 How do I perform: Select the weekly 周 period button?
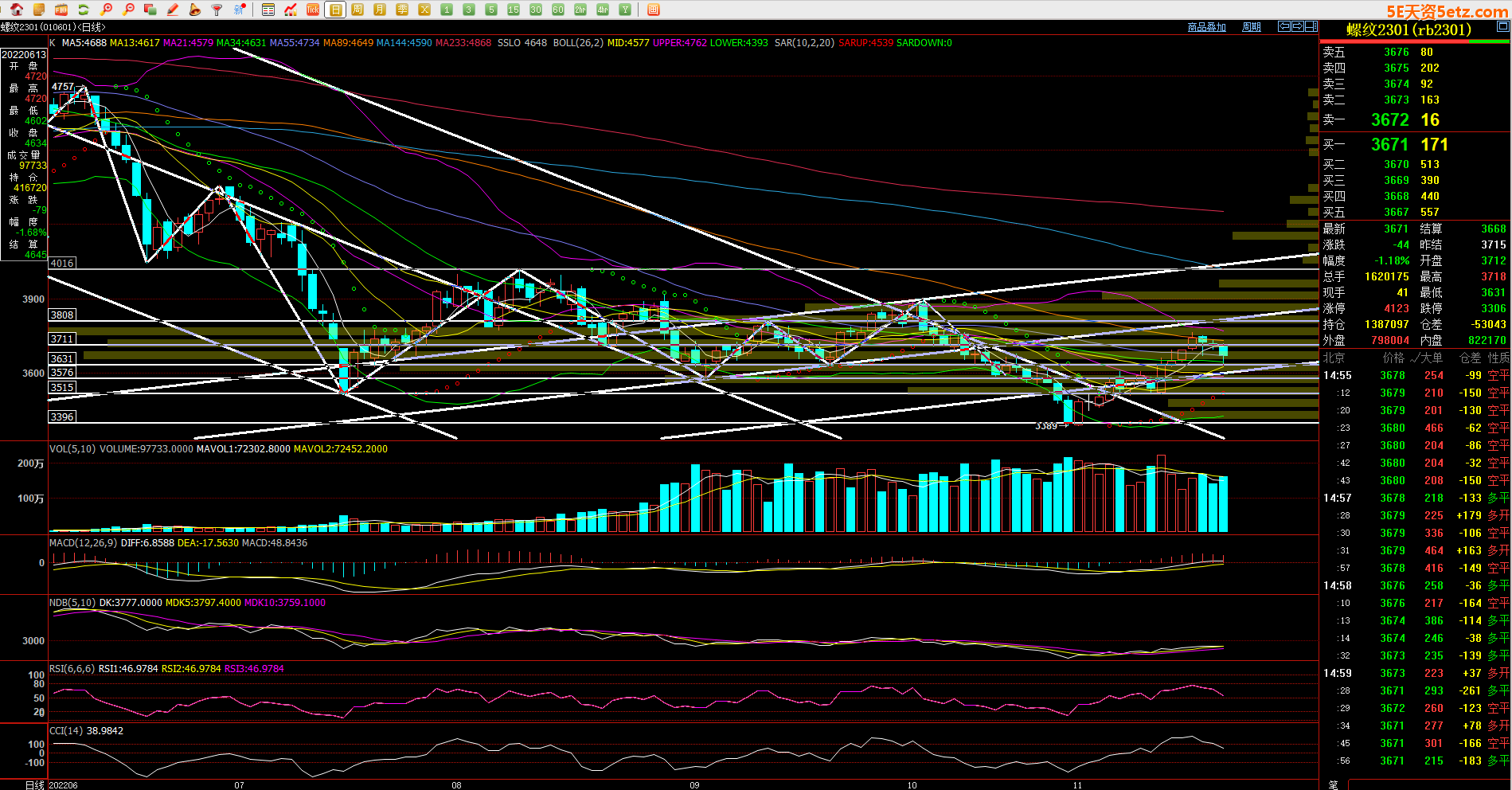(357, 10)
